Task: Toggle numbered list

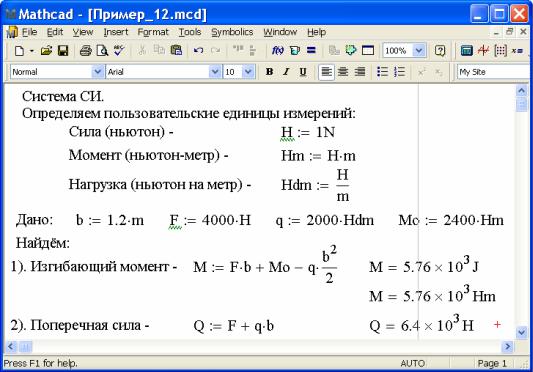Action: [399, 72]
